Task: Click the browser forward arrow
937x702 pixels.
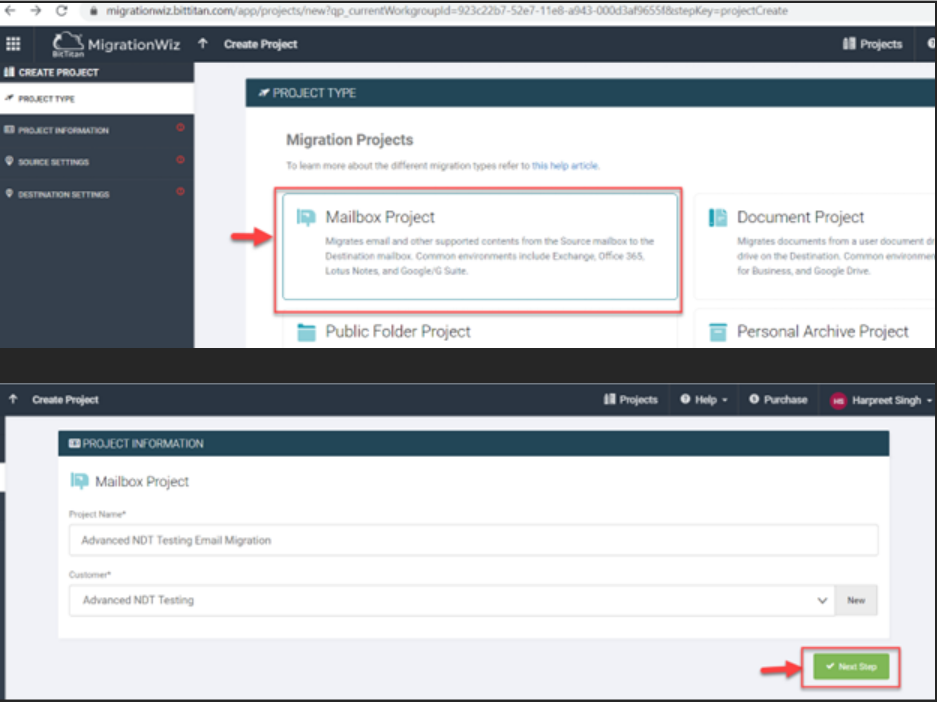Action: pos(36,10)
